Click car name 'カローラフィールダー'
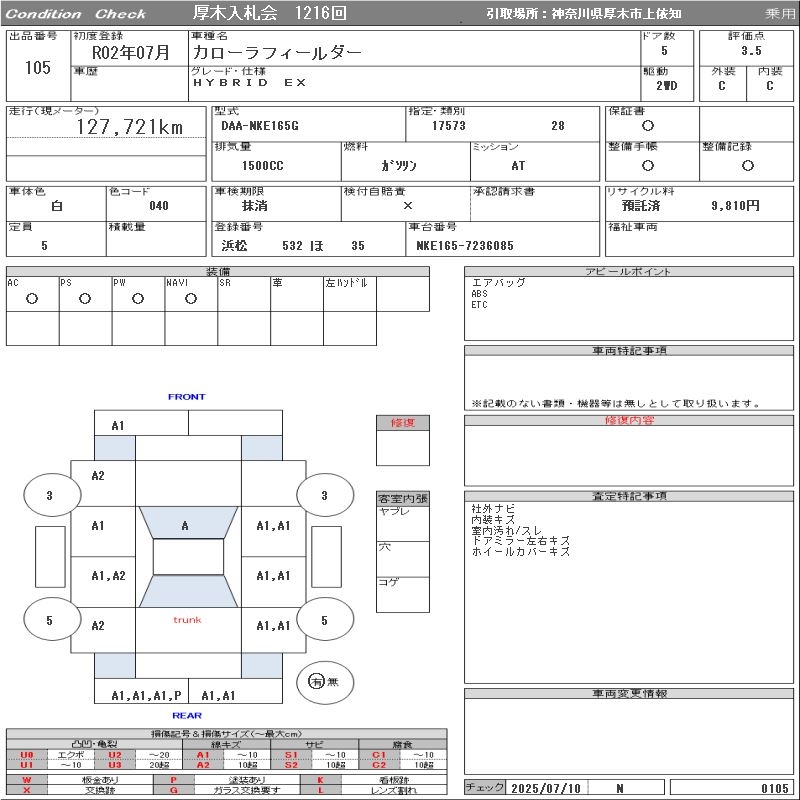The image size is (800, 800). (277, 53)
